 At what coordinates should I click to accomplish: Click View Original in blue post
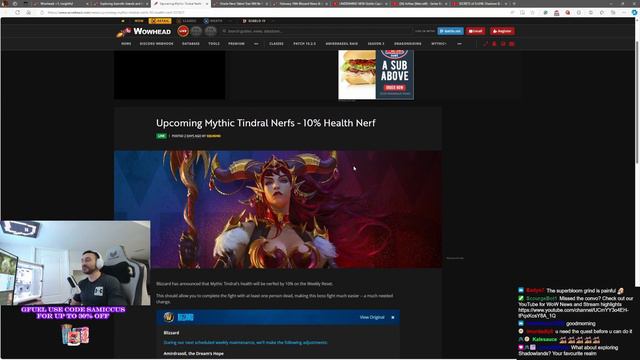pyautogui.click(x=372, y=317)
